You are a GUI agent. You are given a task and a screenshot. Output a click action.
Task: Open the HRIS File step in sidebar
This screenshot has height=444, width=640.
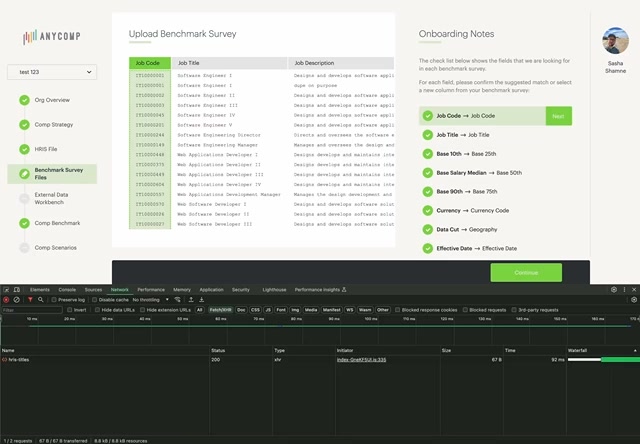coord(47,149)
